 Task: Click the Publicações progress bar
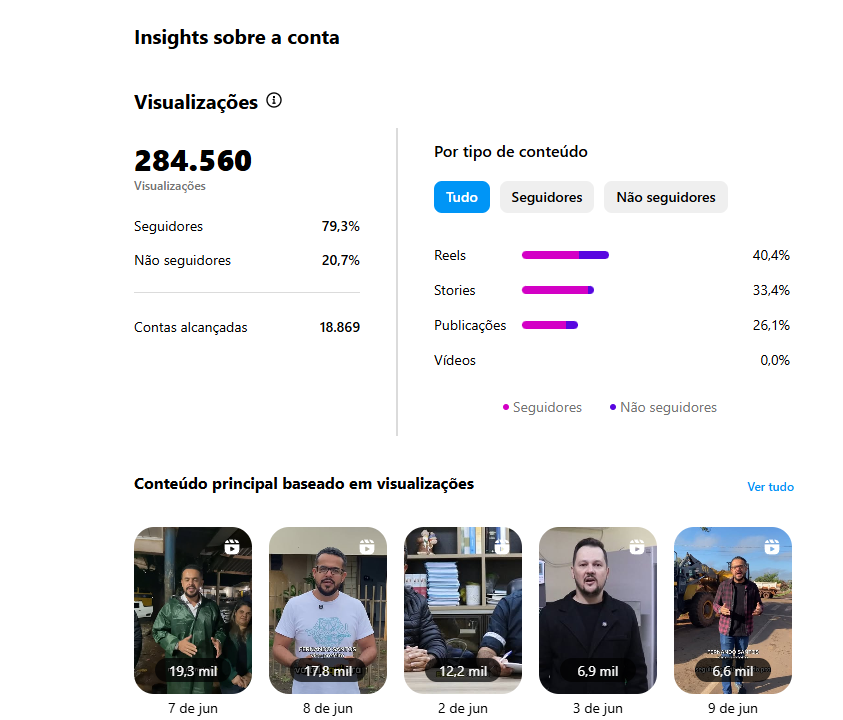pos(550,325)
